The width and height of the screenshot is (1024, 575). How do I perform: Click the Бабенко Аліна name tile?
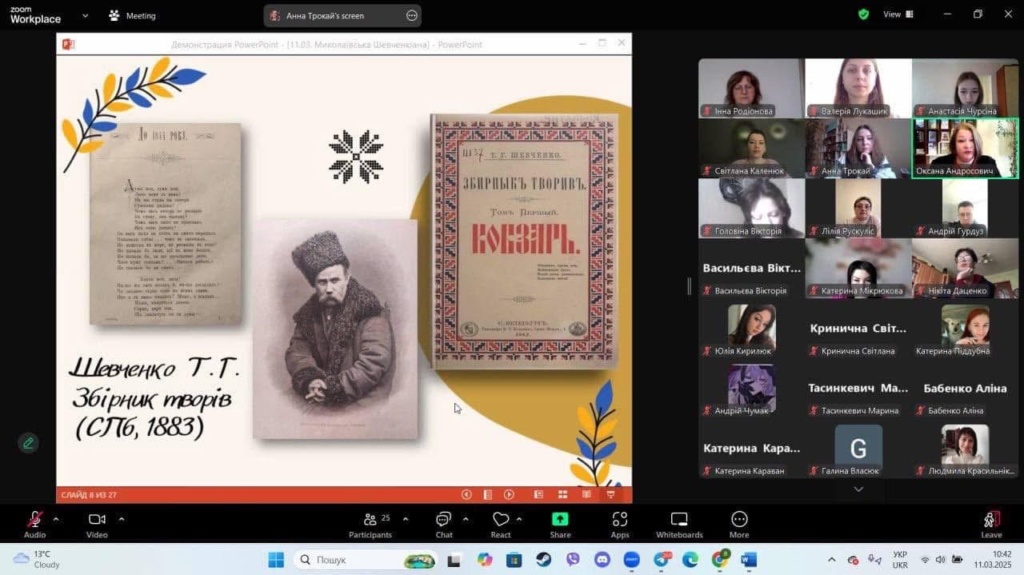[x=965, y=394]
